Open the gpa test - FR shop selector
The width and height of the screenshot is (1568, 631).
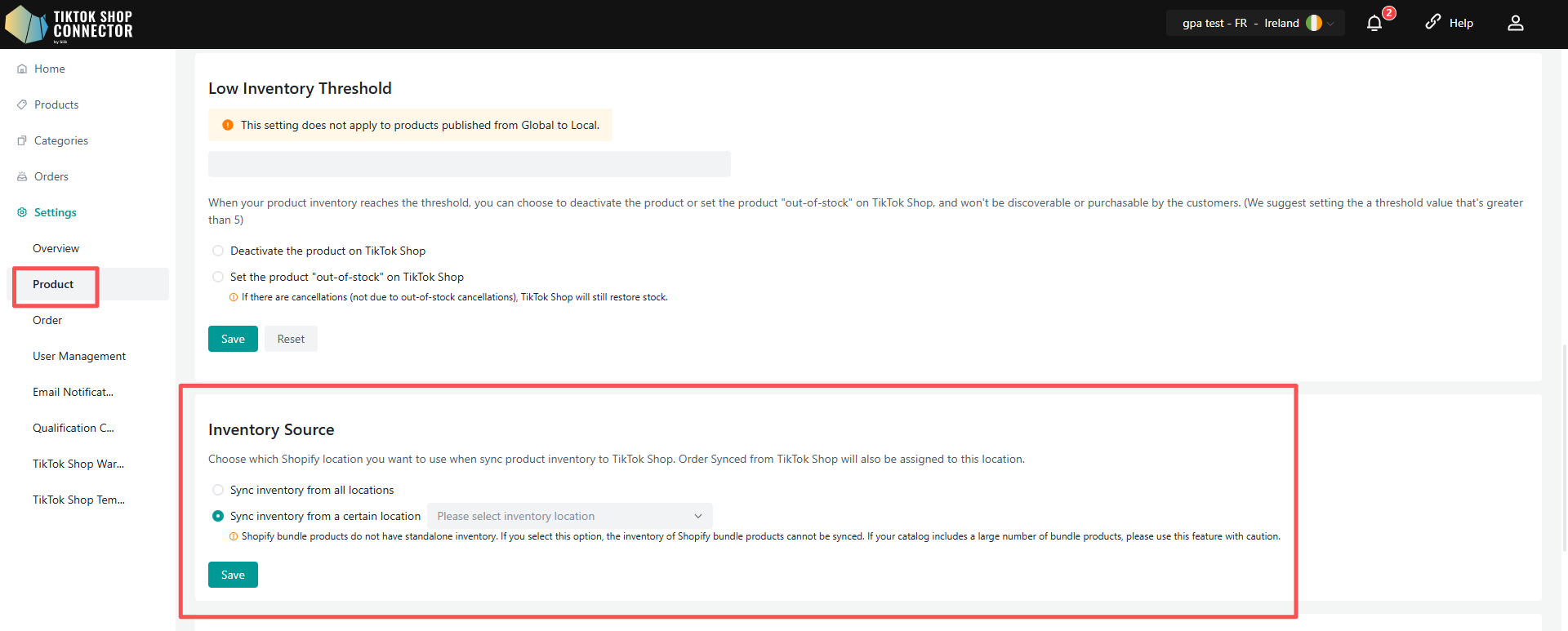click(x=1255, y=24)
